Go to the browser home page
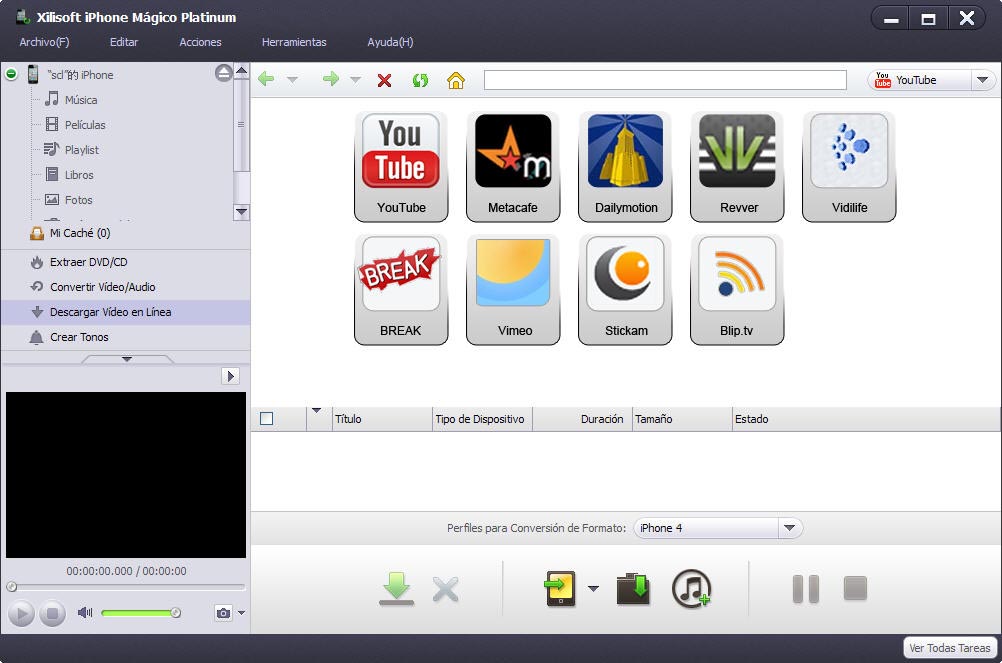 coord(456,80)
